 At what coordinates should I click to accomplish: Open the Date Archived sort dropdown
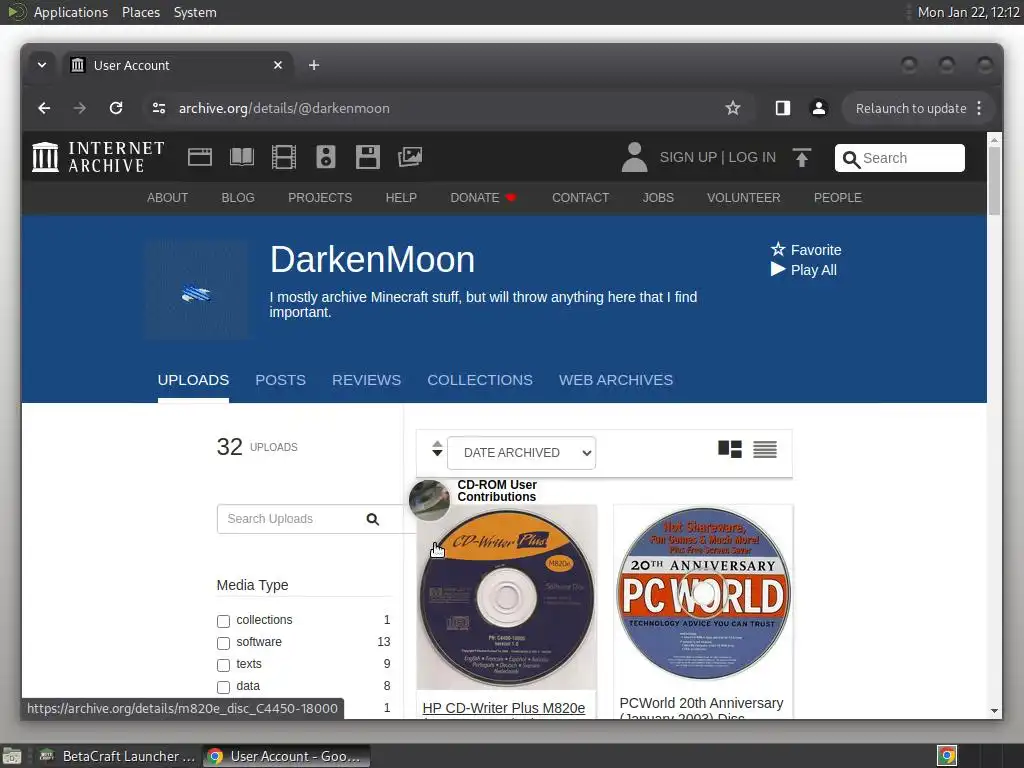[521, 453]
